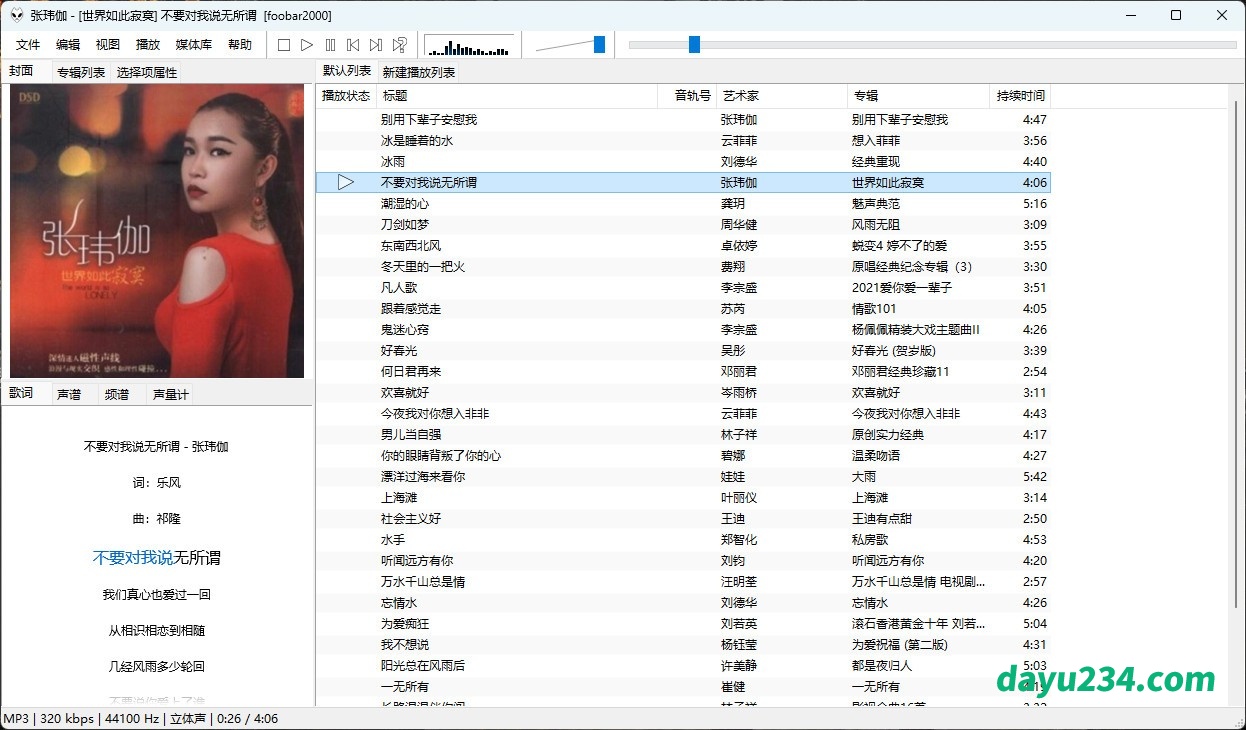The height and width of the screenshot is (730, 1246).
Task: Click the Stop playback button
Action: click(284, 45)
